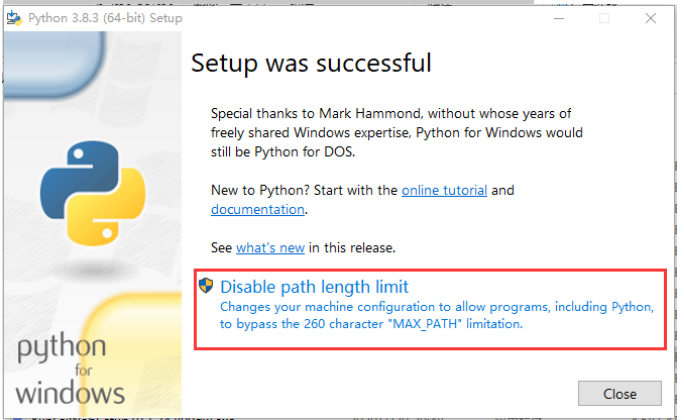Click the greyed-out maximize button
The width and height of the screenshot is (684, 420).
(604, 17)
